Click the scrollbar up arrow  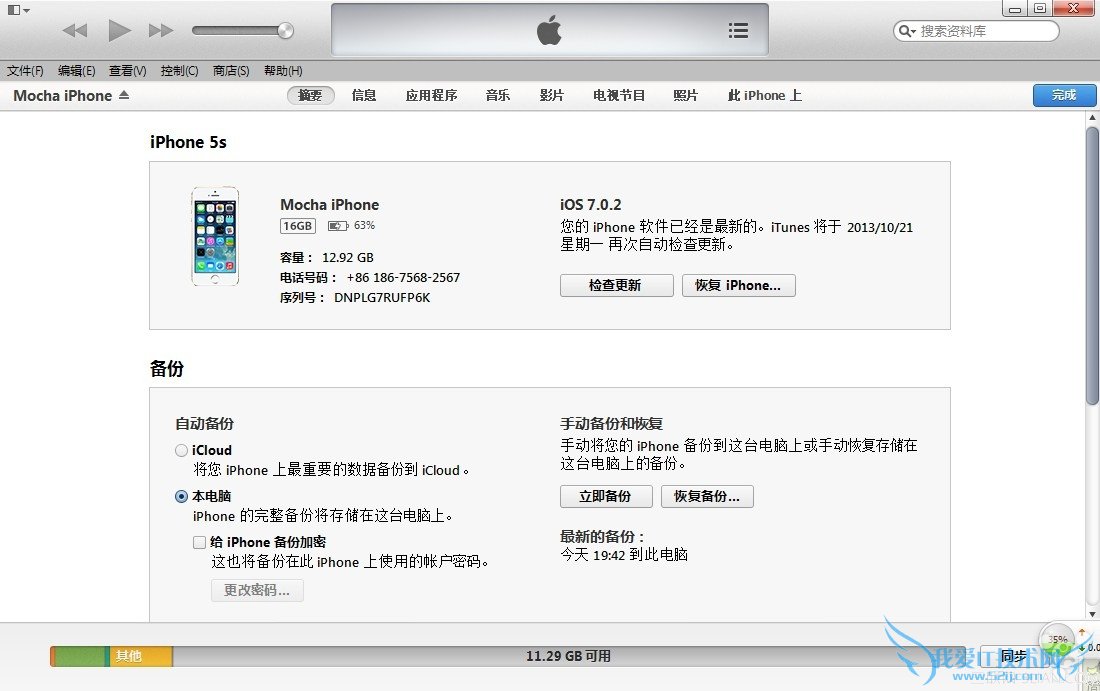point(1092,118)
